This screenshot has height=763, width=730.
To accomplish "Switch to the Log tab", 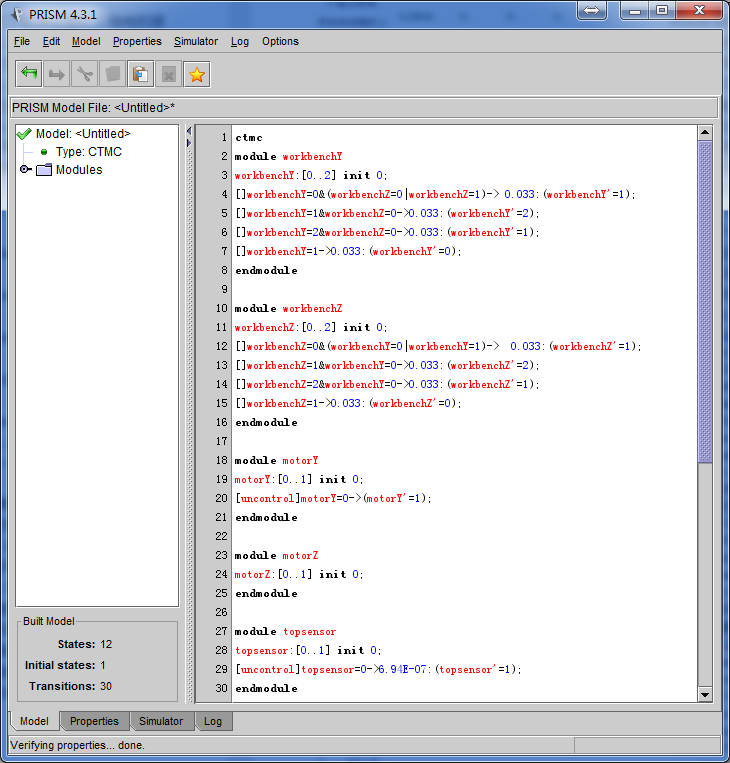I will 213,721.
